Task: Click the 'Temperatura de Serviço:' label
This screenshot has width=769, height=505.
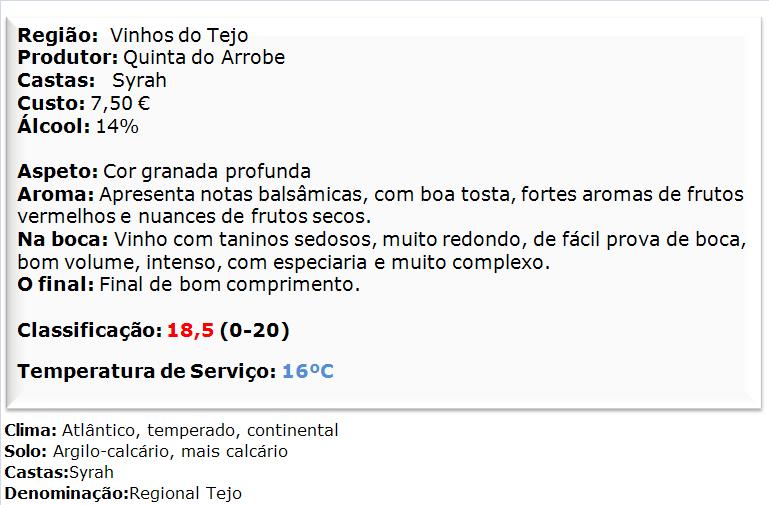Action: [146, 372]
